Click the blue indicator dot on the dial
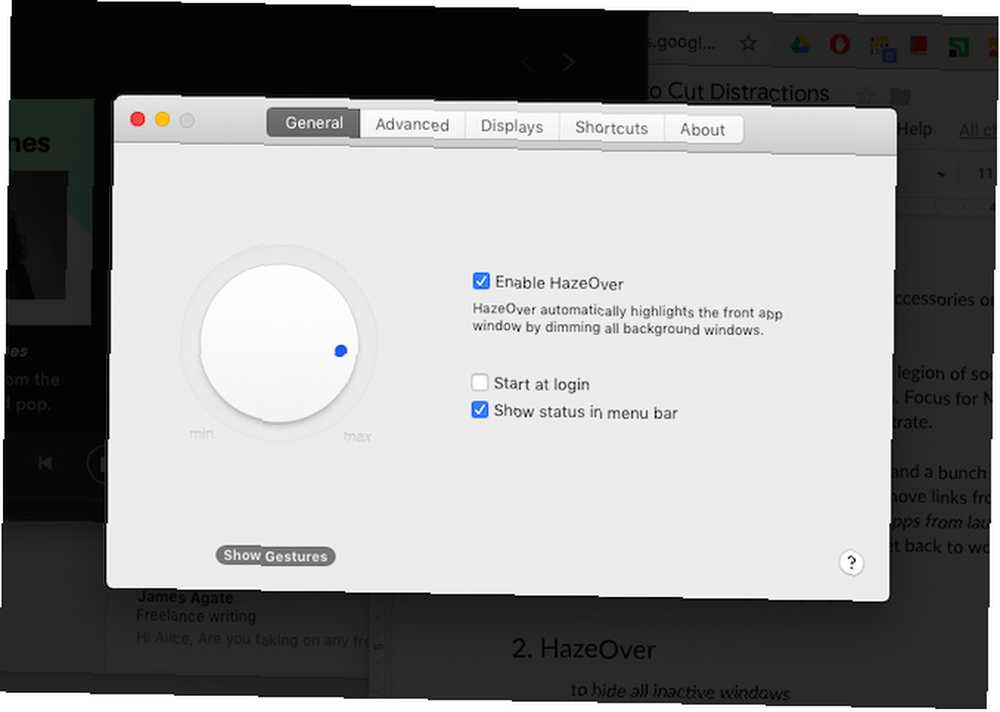 click(341, 350)
